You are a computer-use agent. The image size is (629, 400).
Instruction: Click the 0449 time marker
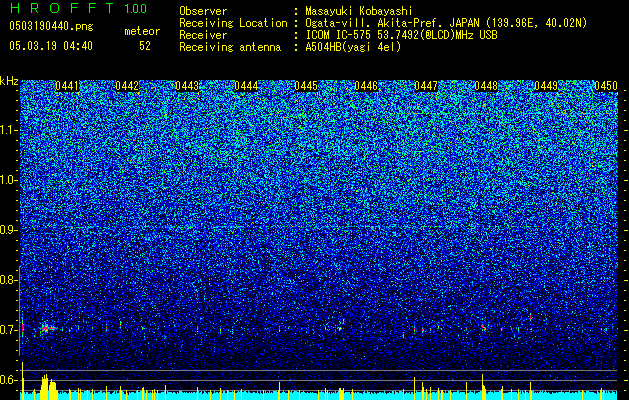(x=546, y=86)
